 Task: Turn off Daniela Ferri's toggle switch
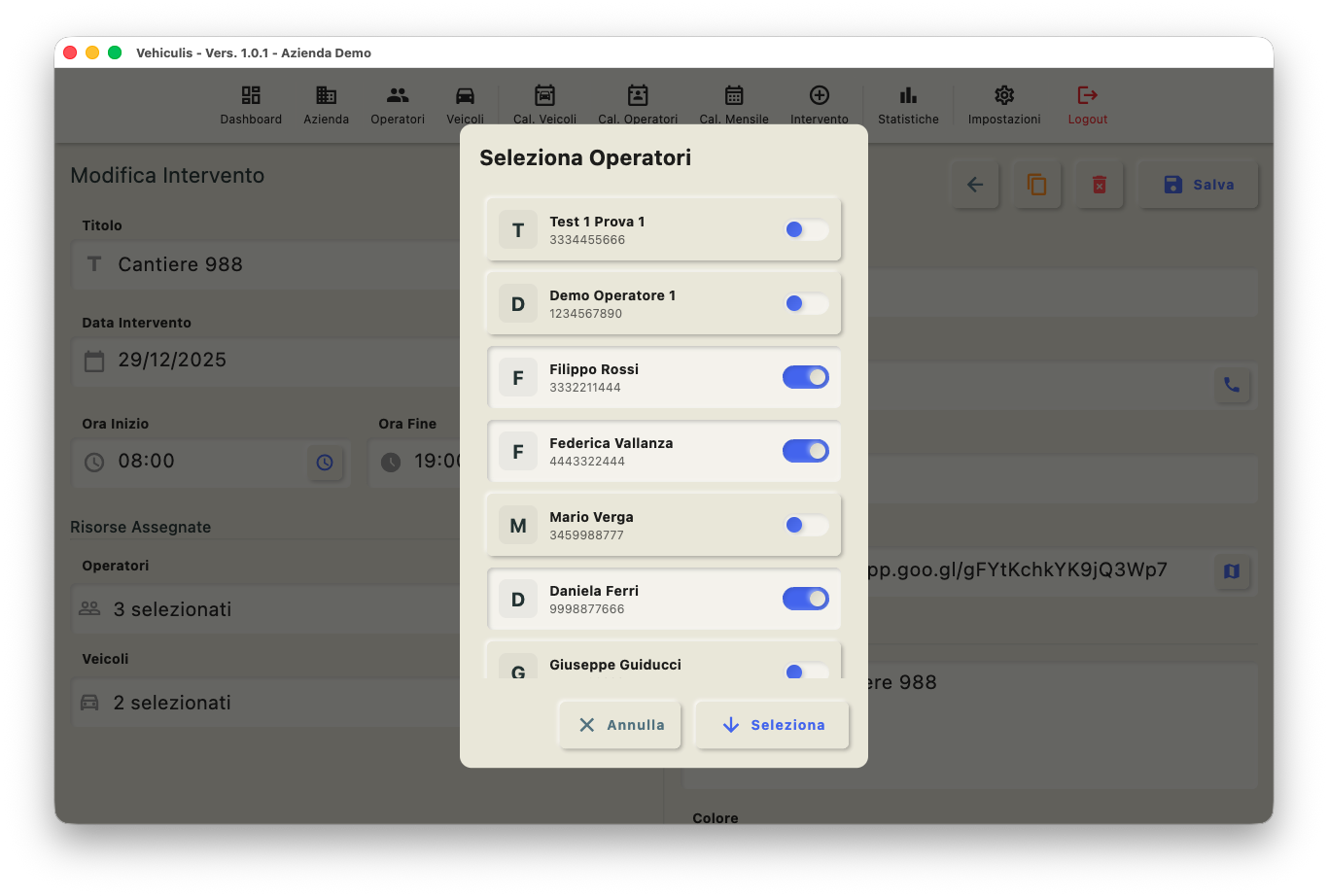806,599
